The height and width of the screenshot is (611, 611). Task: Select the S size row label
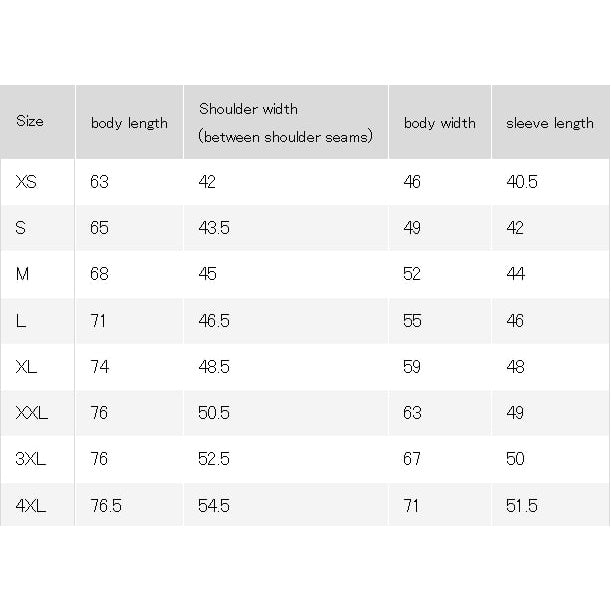[21, 228]
